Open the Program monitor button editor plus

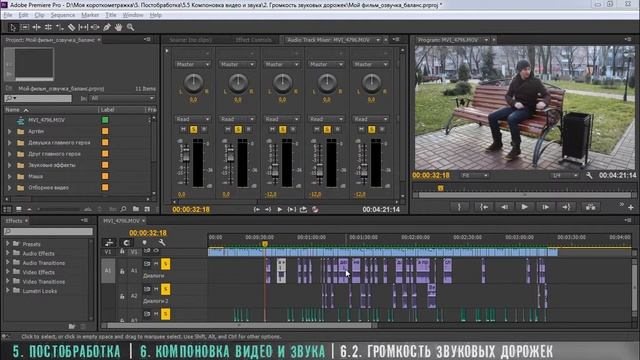[631, 207]
